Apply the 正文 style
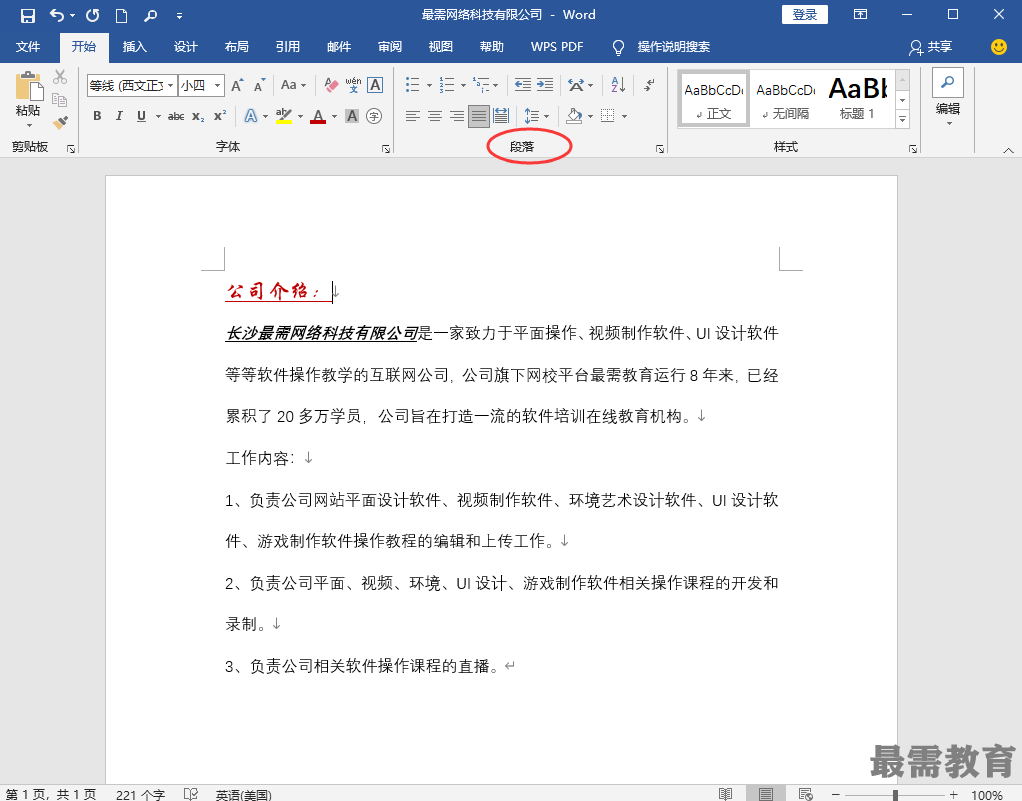The height and width of the screenshot is (801, 1022). click(714, 99)
